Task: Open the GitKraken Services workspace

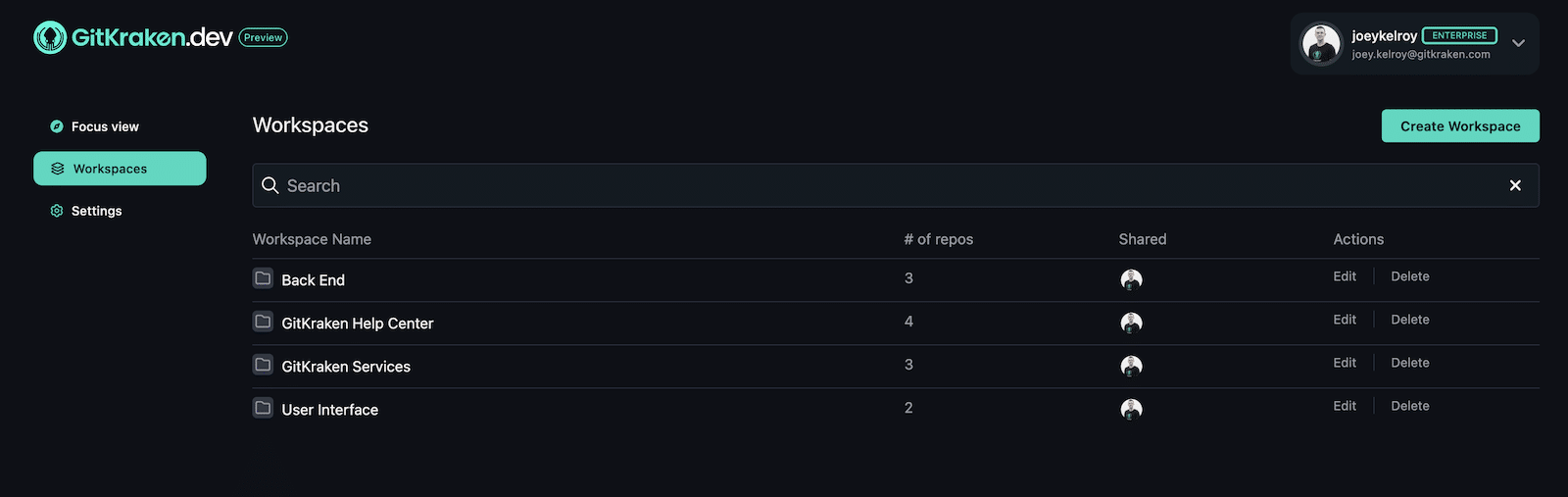Action: [x=346, y=367]
